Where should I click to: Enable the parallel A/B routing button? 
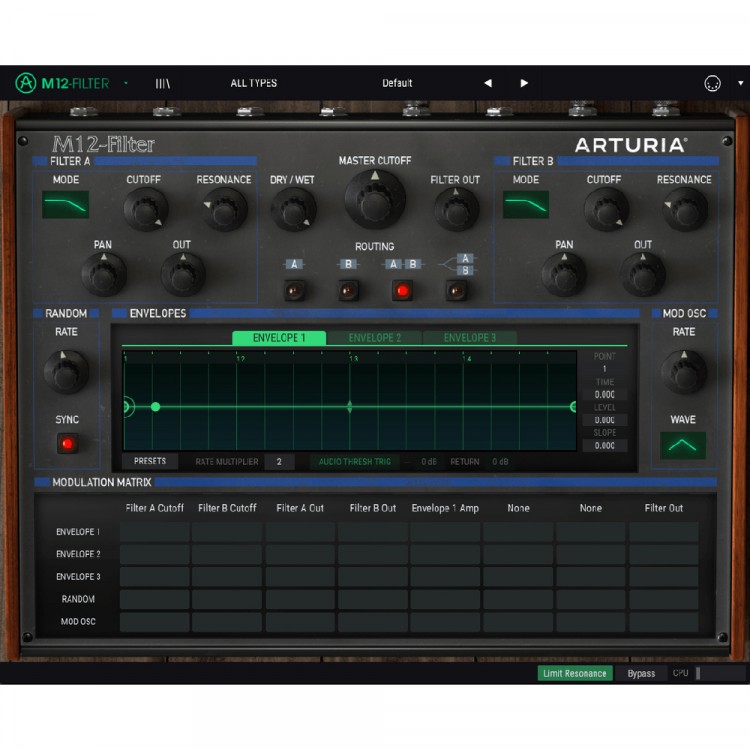pos(456,290)
